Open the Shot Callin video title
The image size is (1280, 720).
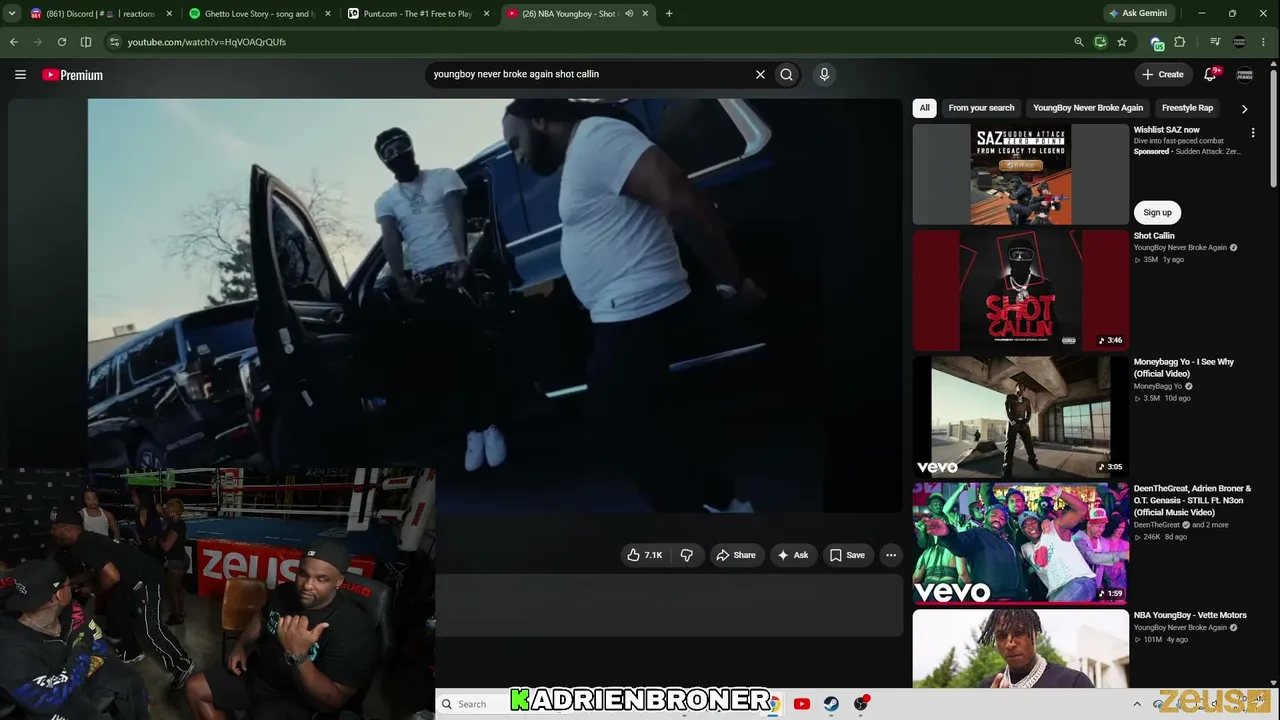[1154, 236]
